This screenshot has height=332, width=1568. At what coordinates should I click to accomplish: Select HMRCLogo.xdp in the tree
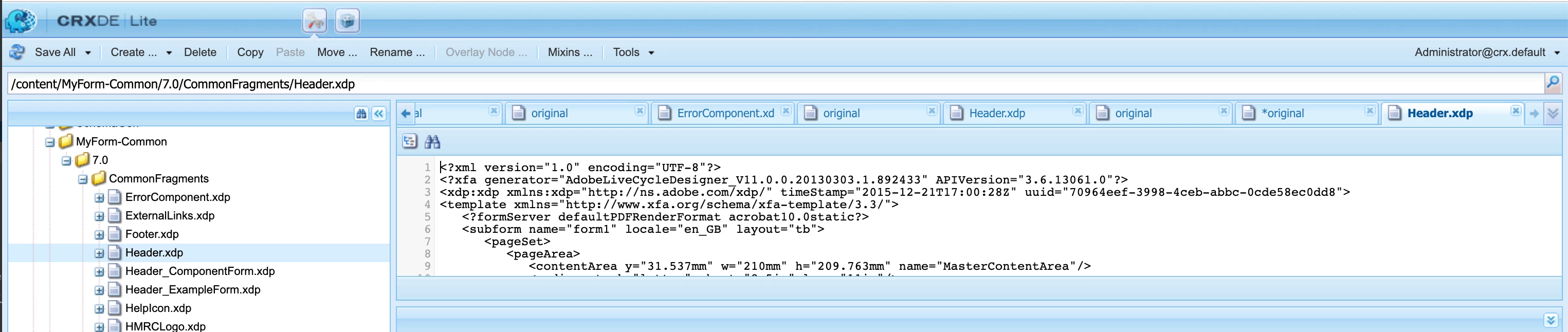click(x=166, y=326)
